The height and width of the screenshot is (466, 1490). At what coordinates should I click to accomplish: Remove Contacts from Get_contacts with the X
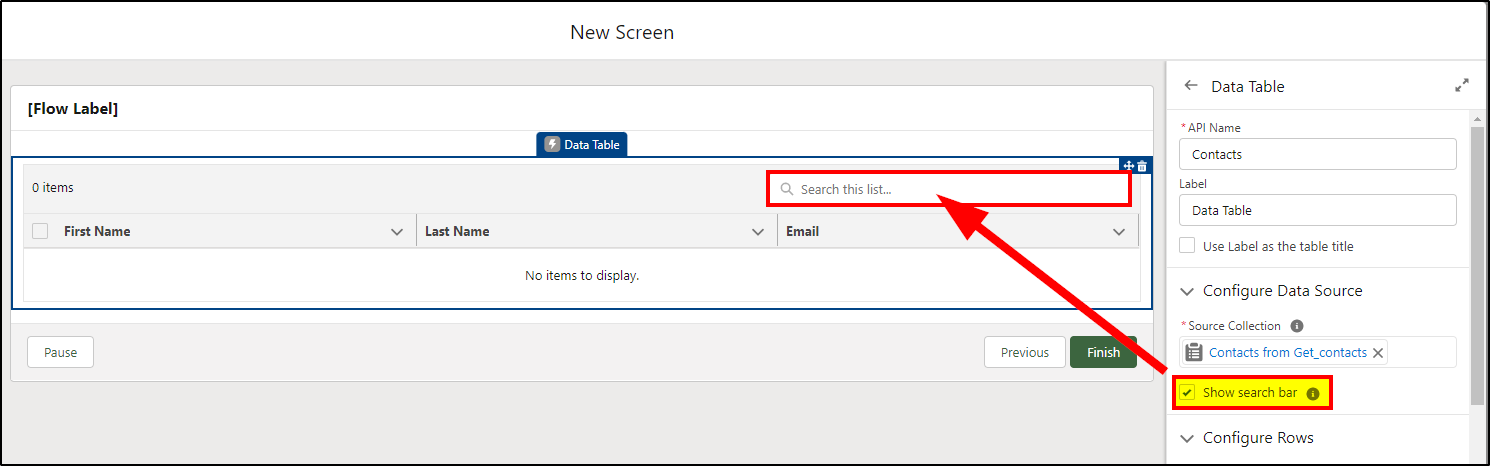click(x=1378, y=353)
